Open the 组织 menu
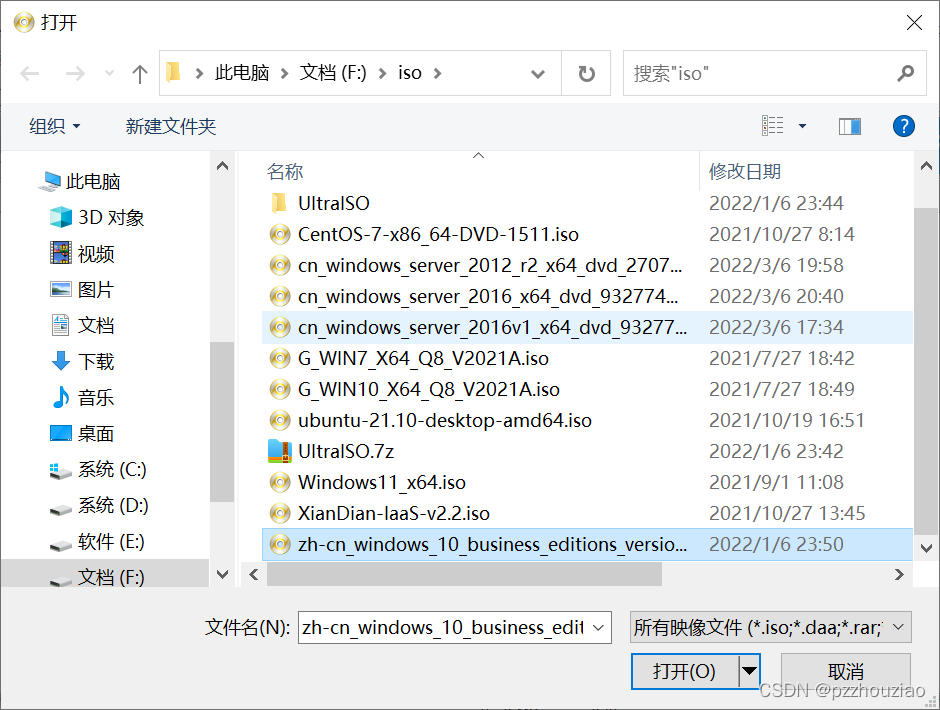The image size is (940, 710). click(55, 127)
